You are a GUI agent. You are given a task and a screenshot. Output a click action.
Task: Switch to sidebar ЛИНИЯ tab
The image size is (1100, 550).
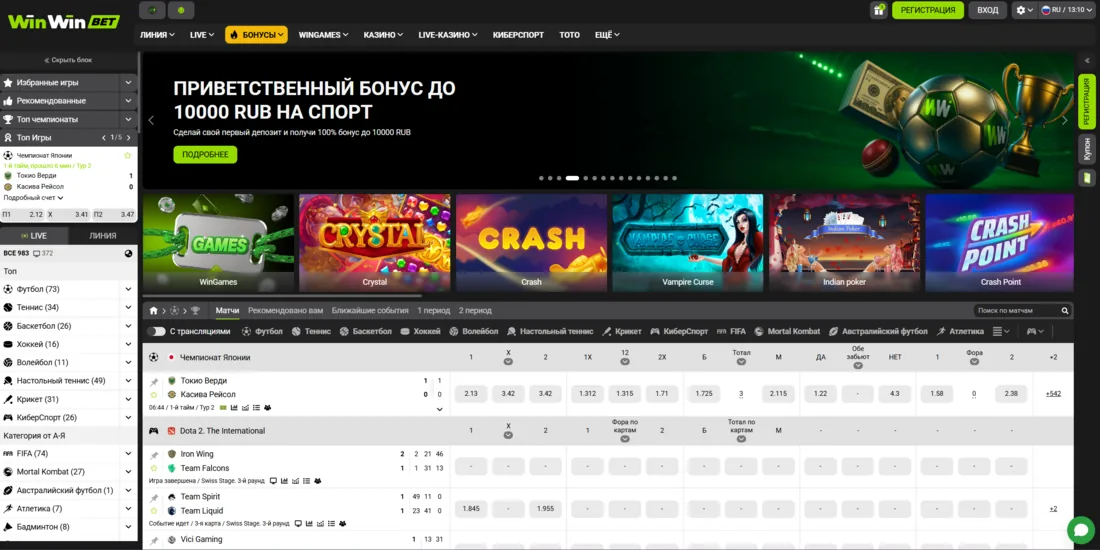coord(103,236)
